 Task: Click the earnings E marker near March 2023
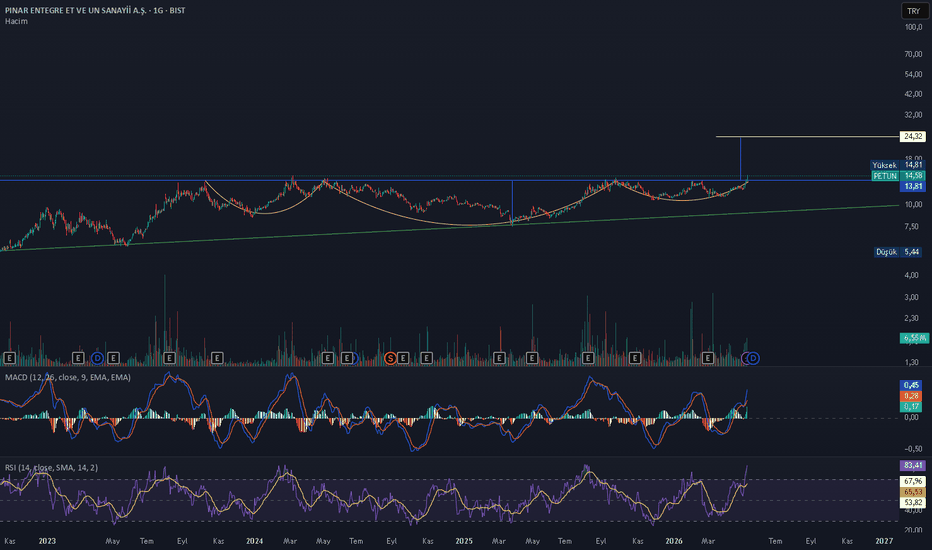[78, 357]
